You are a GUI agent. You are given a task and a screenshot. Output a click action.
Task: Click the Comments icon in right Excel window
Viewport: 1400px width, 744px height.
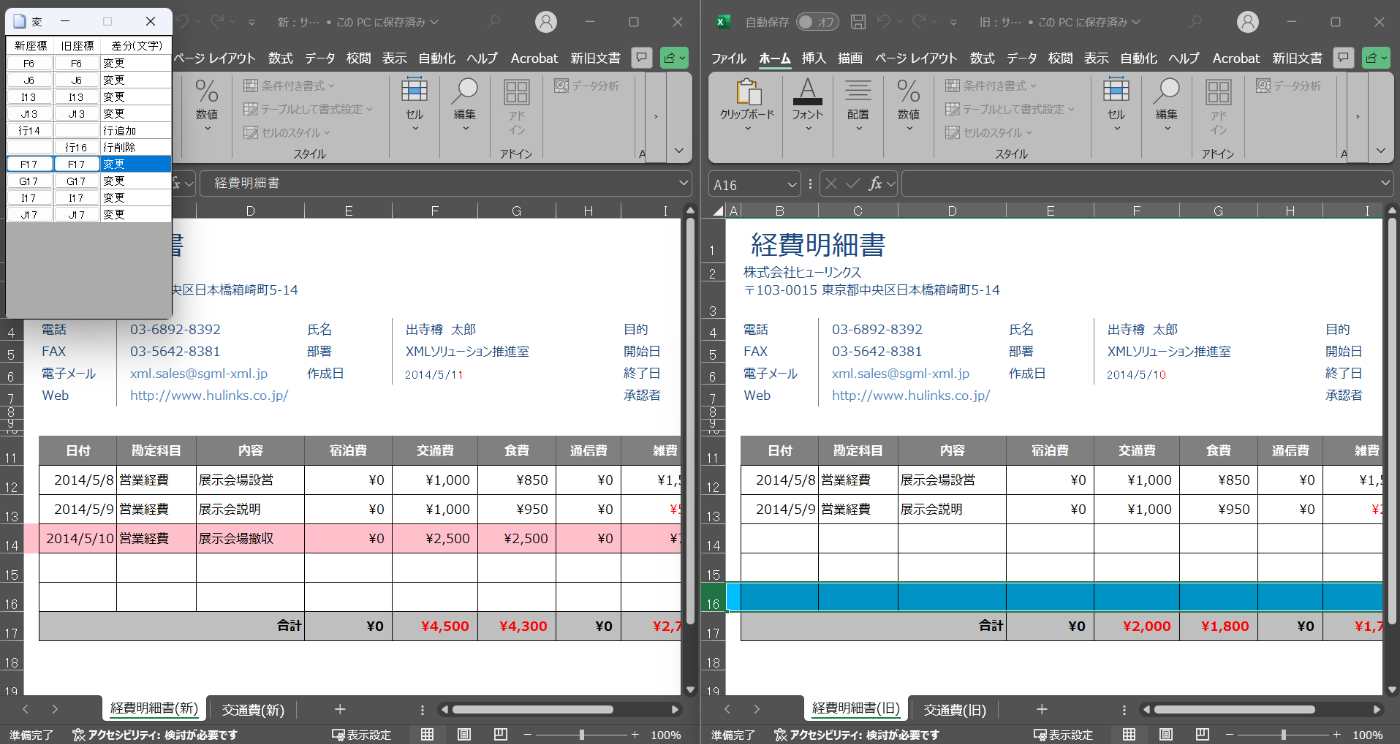click(x=1343, y=58)
